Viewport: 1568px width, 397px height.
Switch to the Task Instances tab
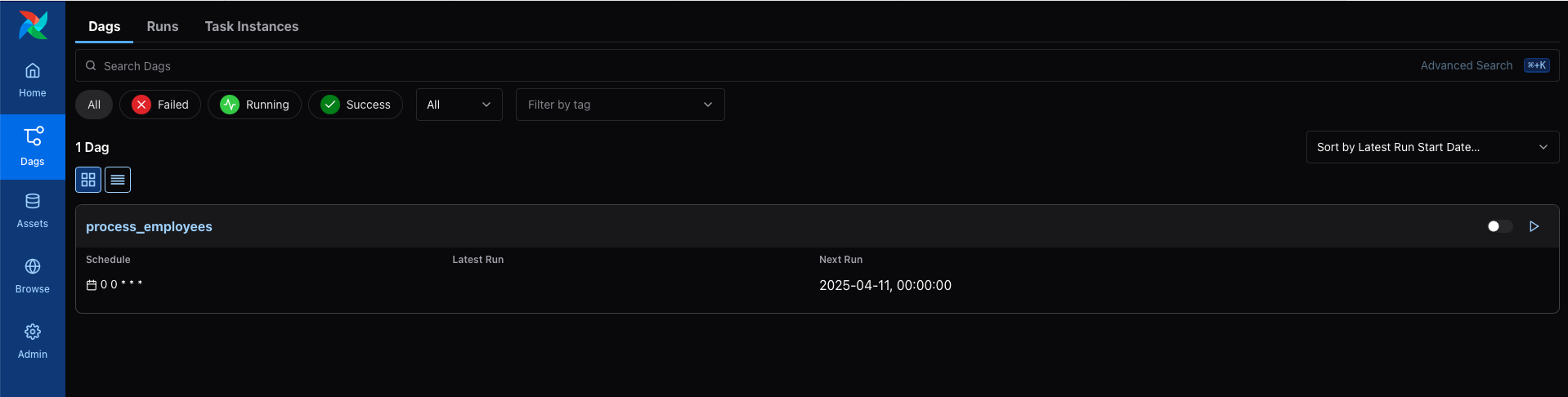(252, 26)
